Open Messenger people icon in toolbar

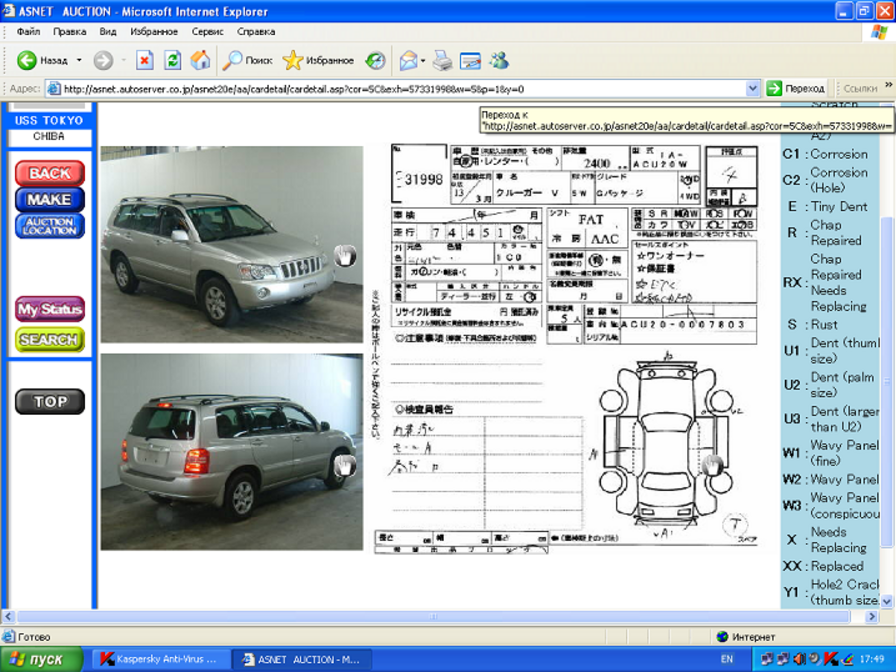(499, 60)
